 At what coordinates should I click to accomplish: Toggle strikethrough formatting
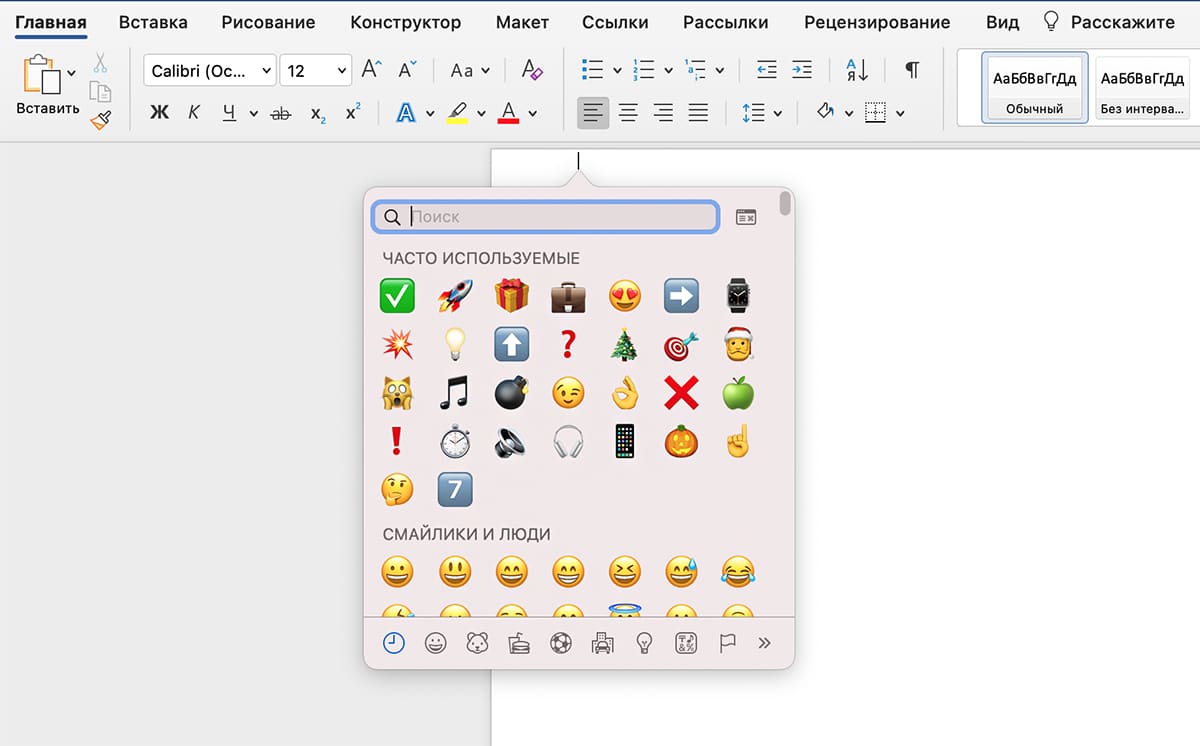click(x=281, y=113)
